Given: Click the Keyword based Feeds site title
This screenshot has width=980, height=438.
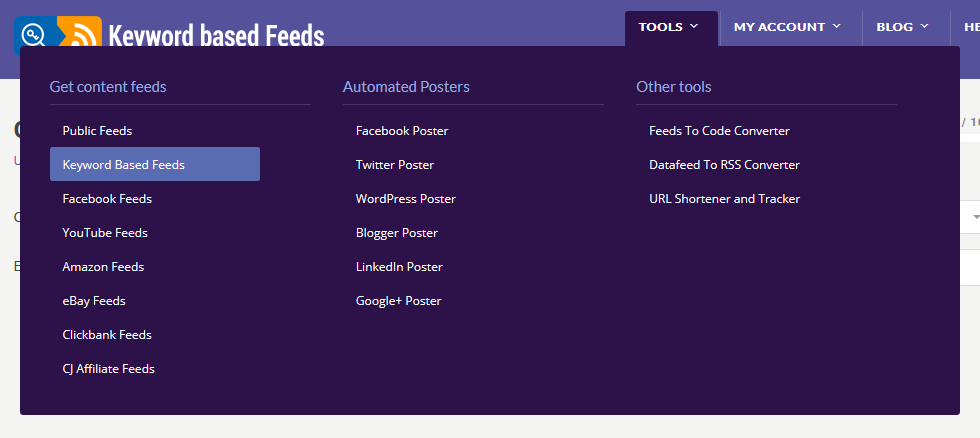Looking at the screenshot, I should point(216,35).
